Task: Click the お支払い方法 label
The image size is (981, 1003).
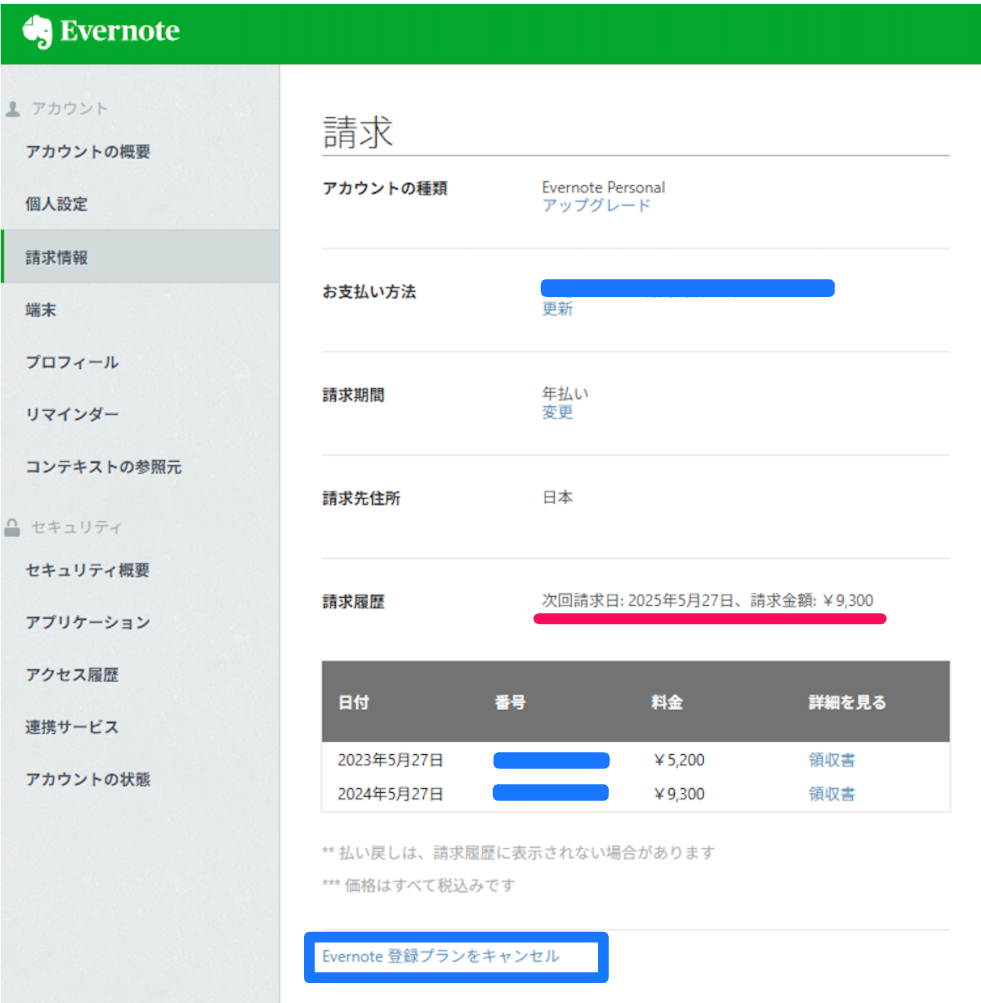Action: point(369,292)
